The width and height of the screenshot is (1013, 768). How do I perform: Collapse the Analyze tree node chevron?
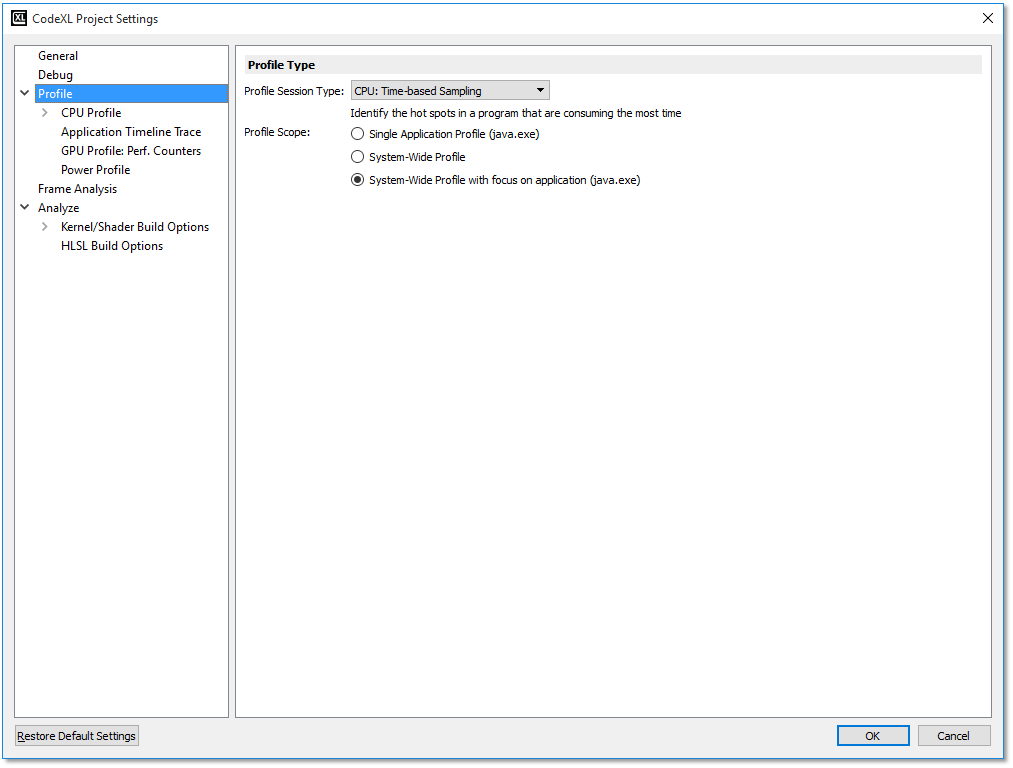pyautogui.click(x=25, y=207)
